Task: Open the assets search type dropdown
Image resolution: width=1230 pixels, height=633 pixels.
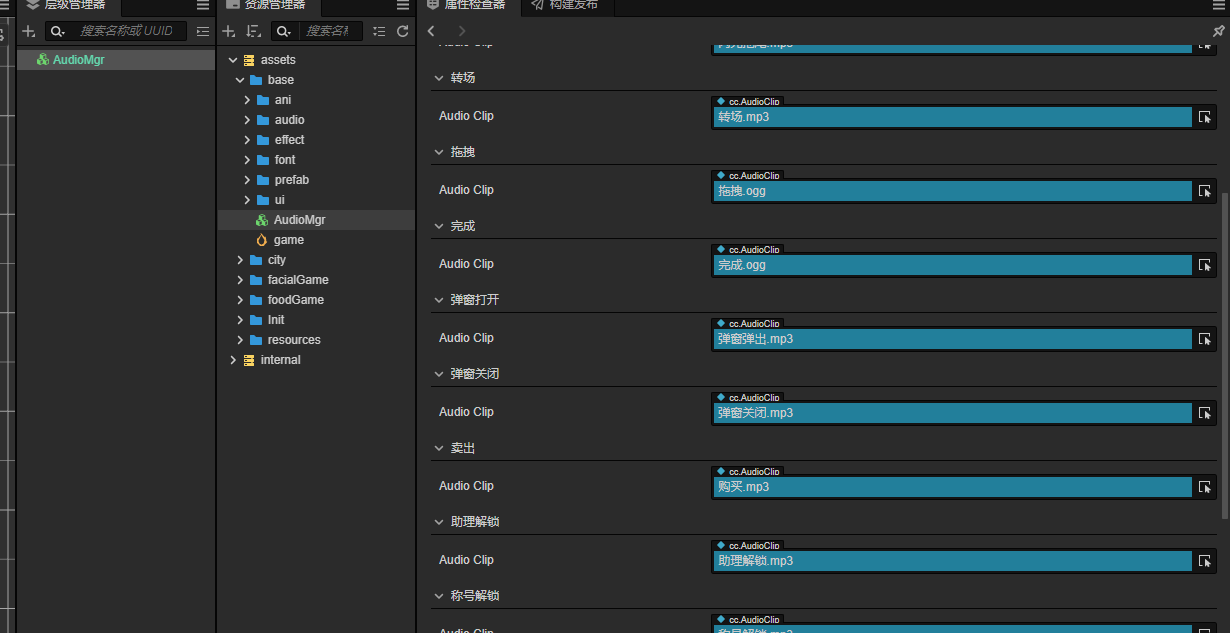Action: 284,32
